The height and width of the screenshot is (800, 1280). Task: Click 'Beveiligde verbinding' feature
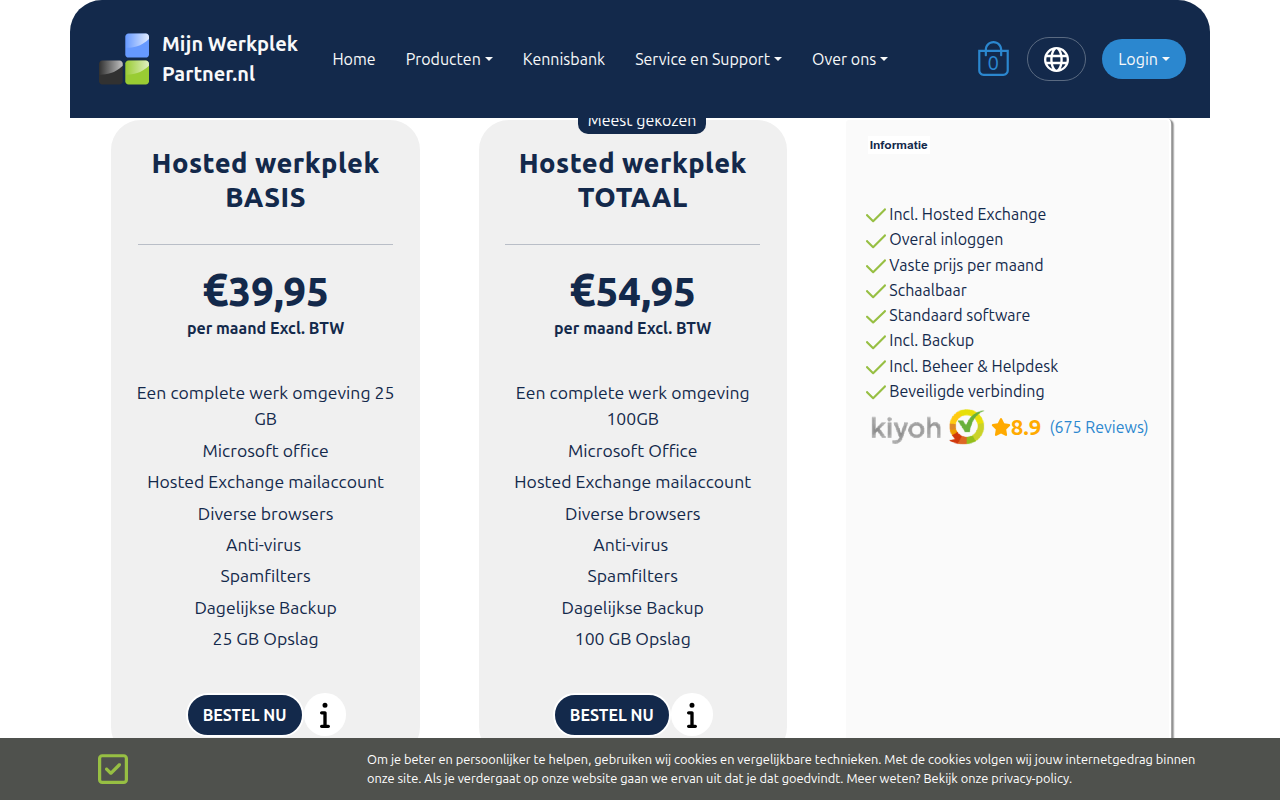(x=967, y=391)
